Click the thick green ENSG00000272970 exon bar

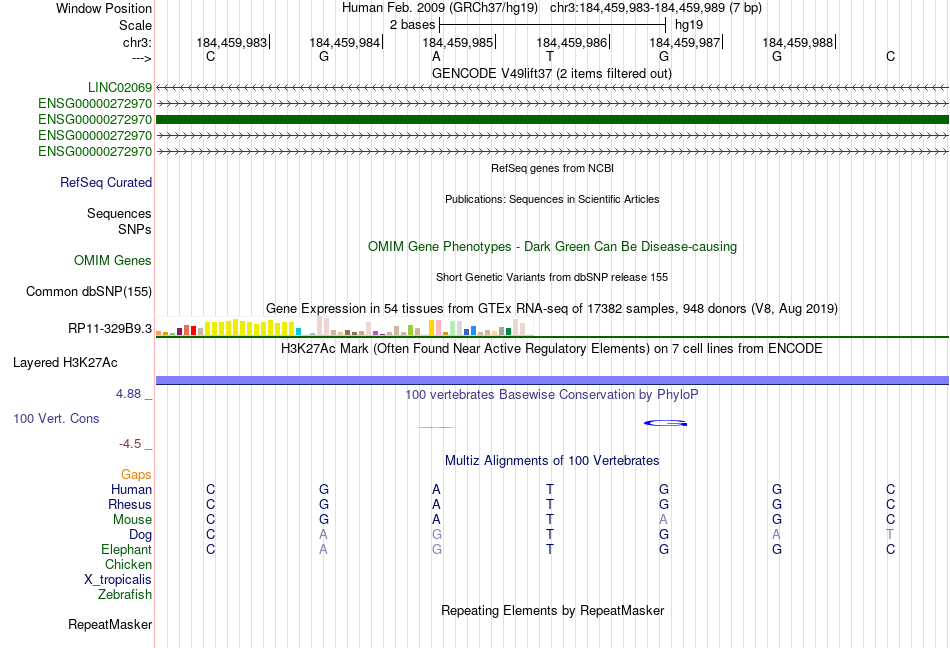(x=552, y=119)
